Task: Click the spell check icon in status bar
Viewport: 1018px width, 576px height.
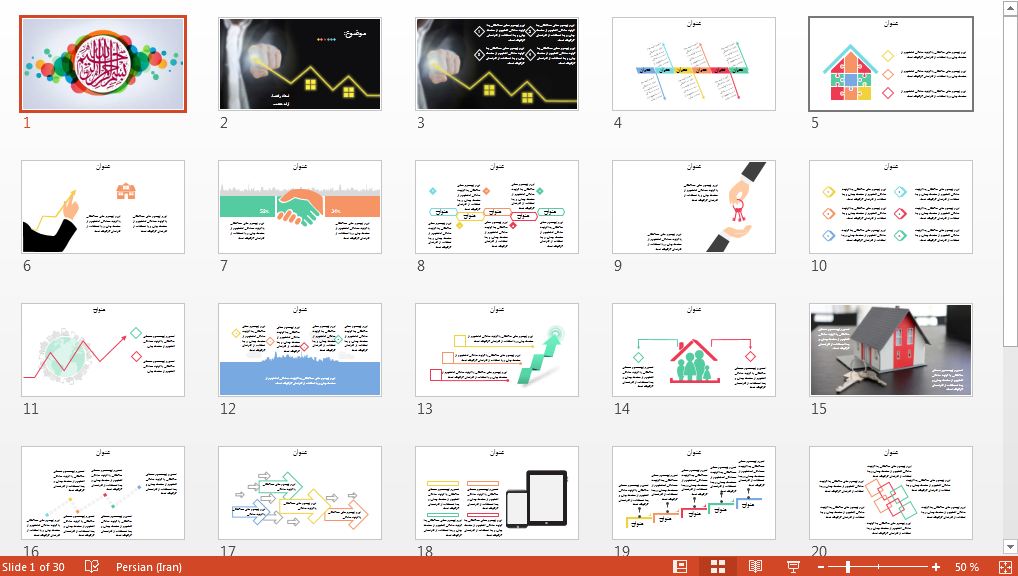Action: point(92,567)
